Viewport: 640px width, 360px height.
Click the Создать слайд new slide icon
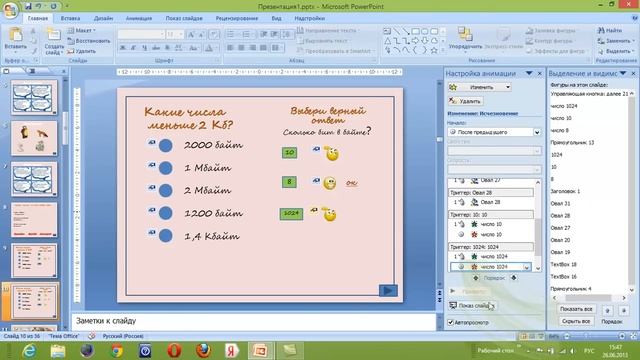53,35
